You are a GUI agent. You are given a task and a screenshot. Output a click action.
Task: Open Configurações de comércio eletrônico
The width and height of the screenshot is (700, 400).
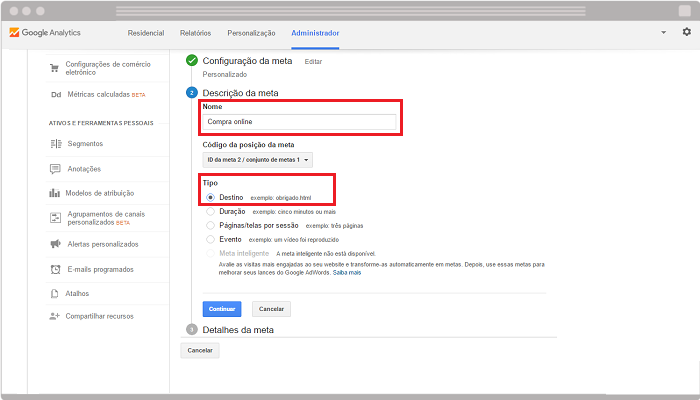tap(108, 68)
